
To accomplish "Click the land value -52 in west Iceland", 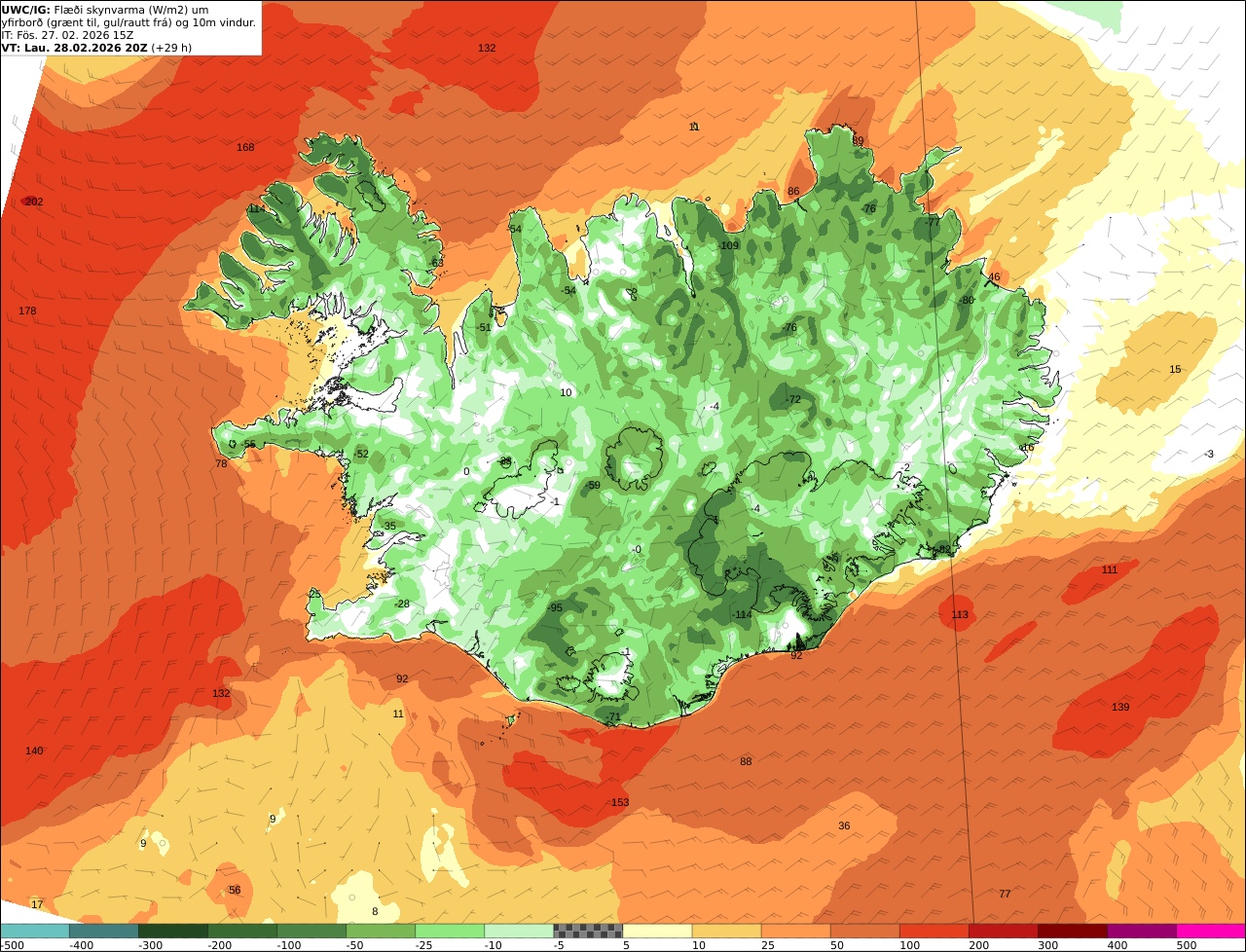I will click(x=361, y=454).
